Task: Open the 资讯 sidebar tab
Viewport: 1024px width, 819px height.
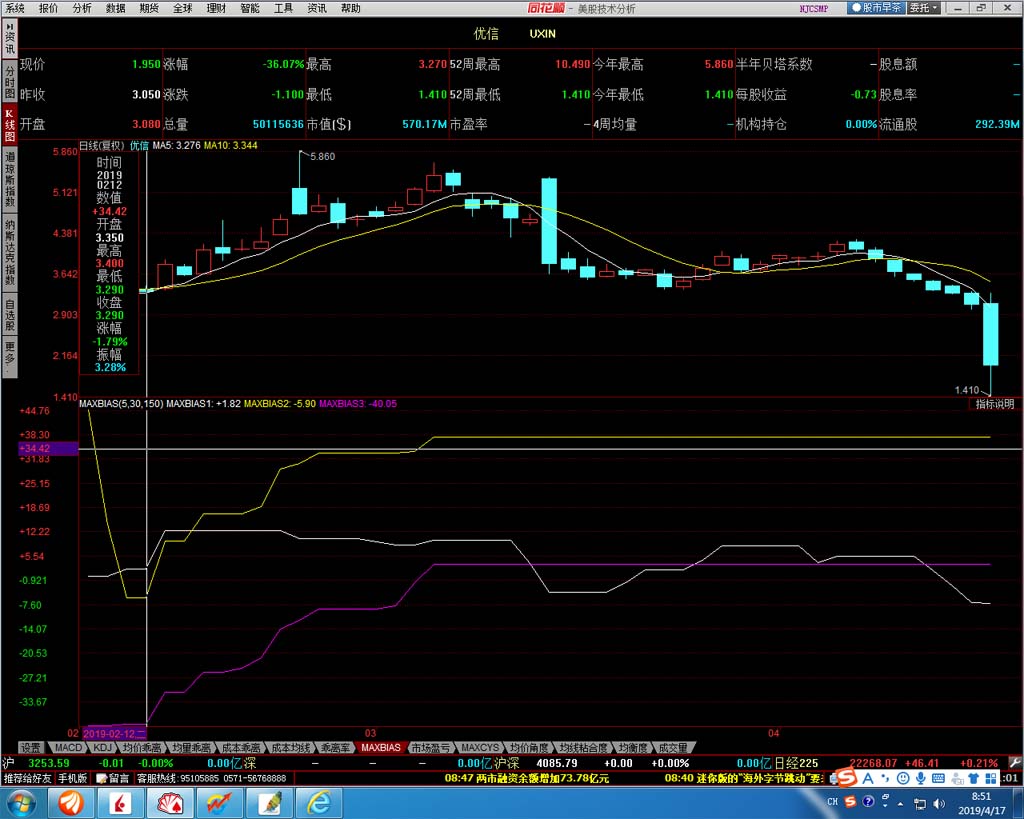Action: click(x=10, y=39)
